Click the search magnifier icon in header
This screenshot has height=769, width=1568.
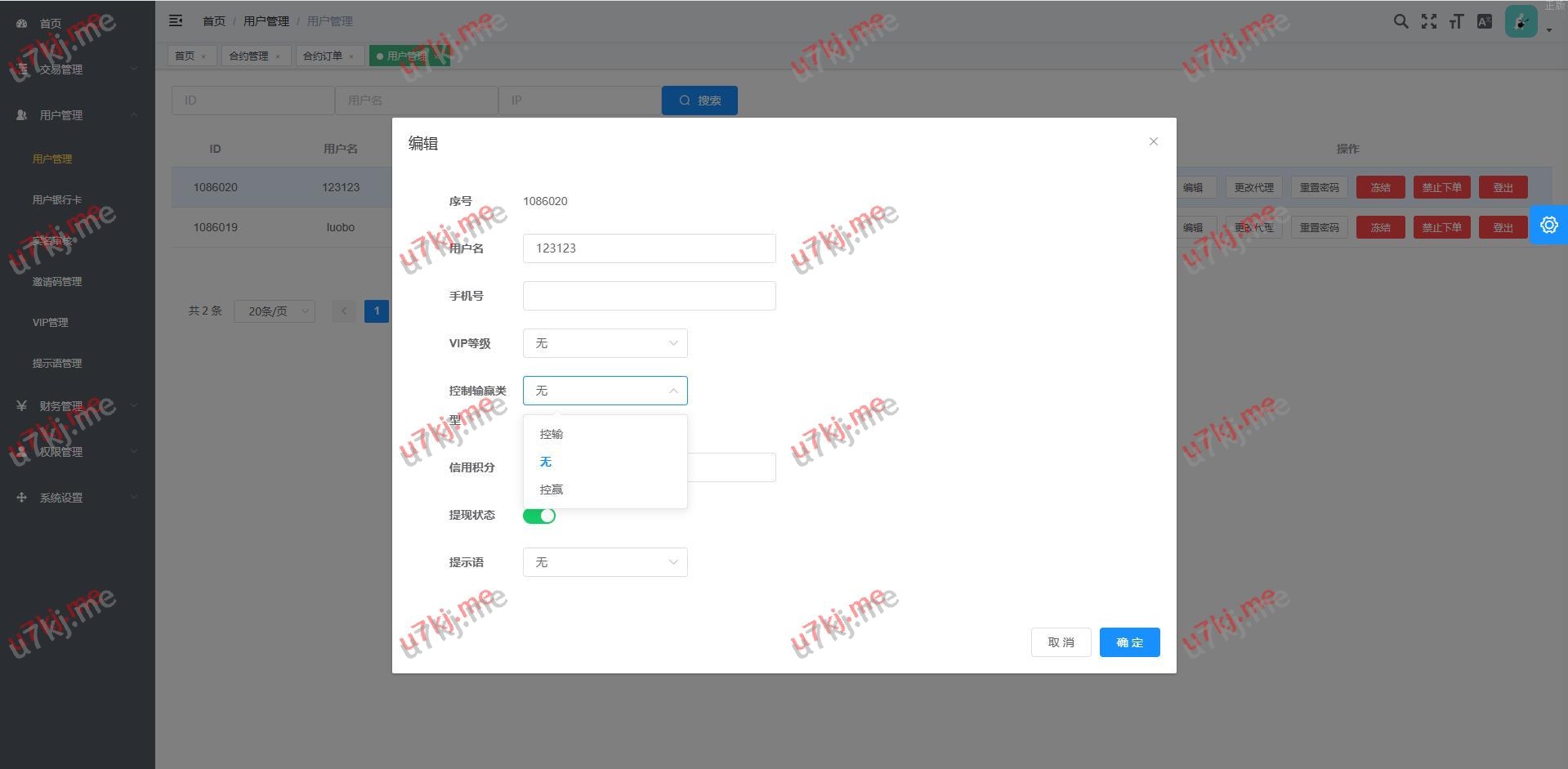[1400, 22]
